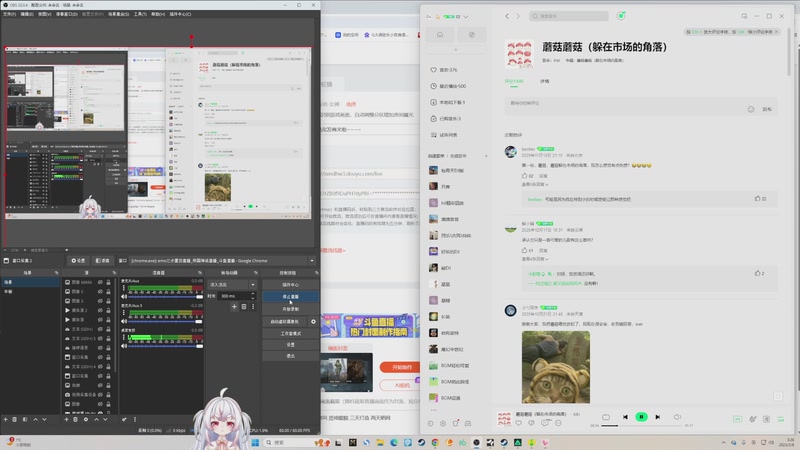
Task: Toggle visibility of the 文本 (GDI+) 3 source
Action: 100,338
